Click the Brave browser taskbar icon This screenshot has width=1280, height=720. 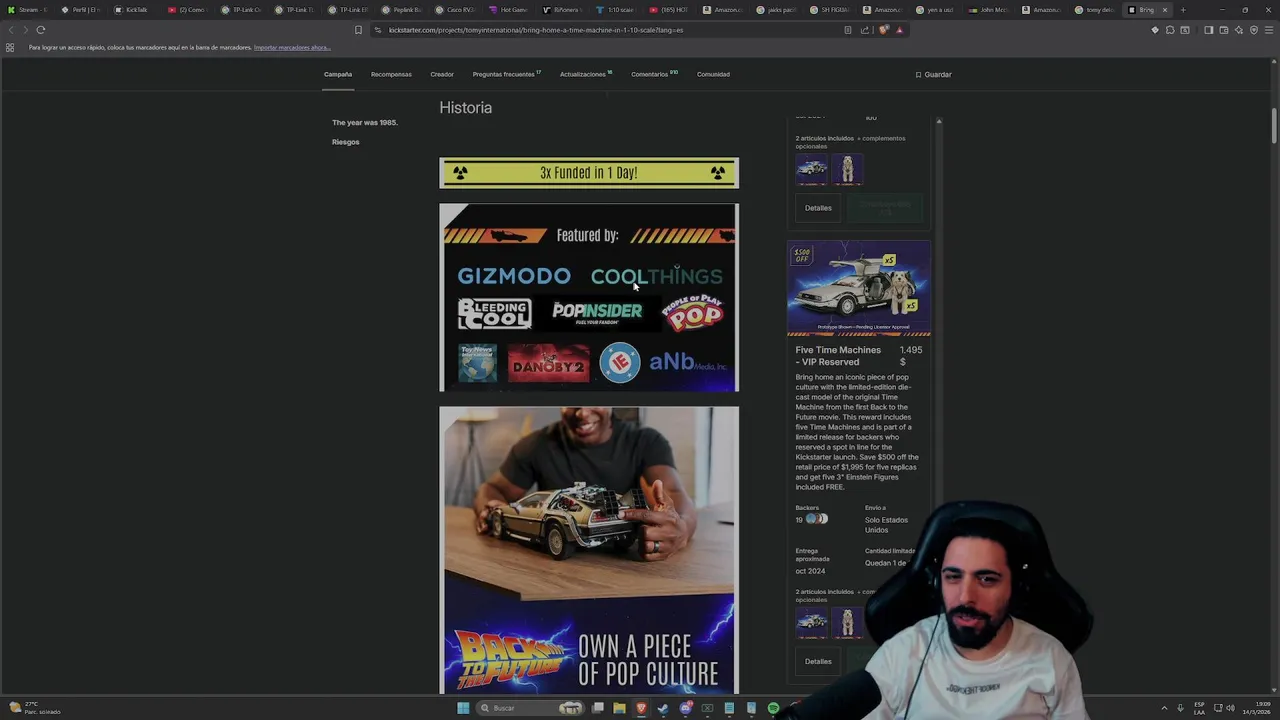coord(641,708)
